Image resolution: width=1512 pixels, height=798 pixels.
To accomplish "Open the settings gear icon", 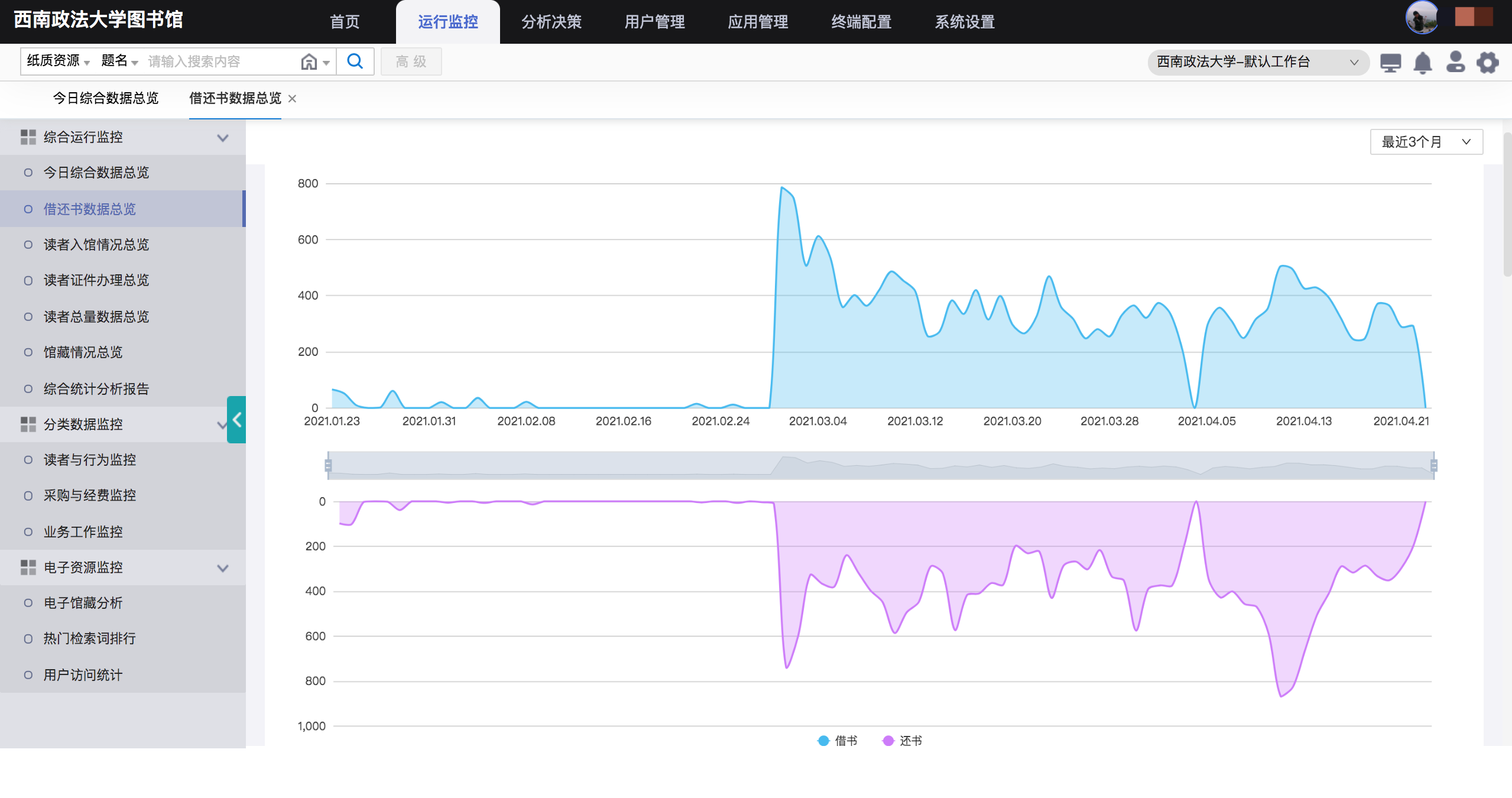I will [x=1488, y=62].
